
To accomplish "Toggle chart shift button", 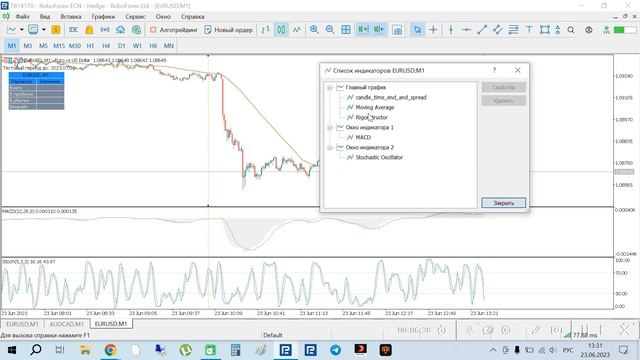I will point(379,30).
